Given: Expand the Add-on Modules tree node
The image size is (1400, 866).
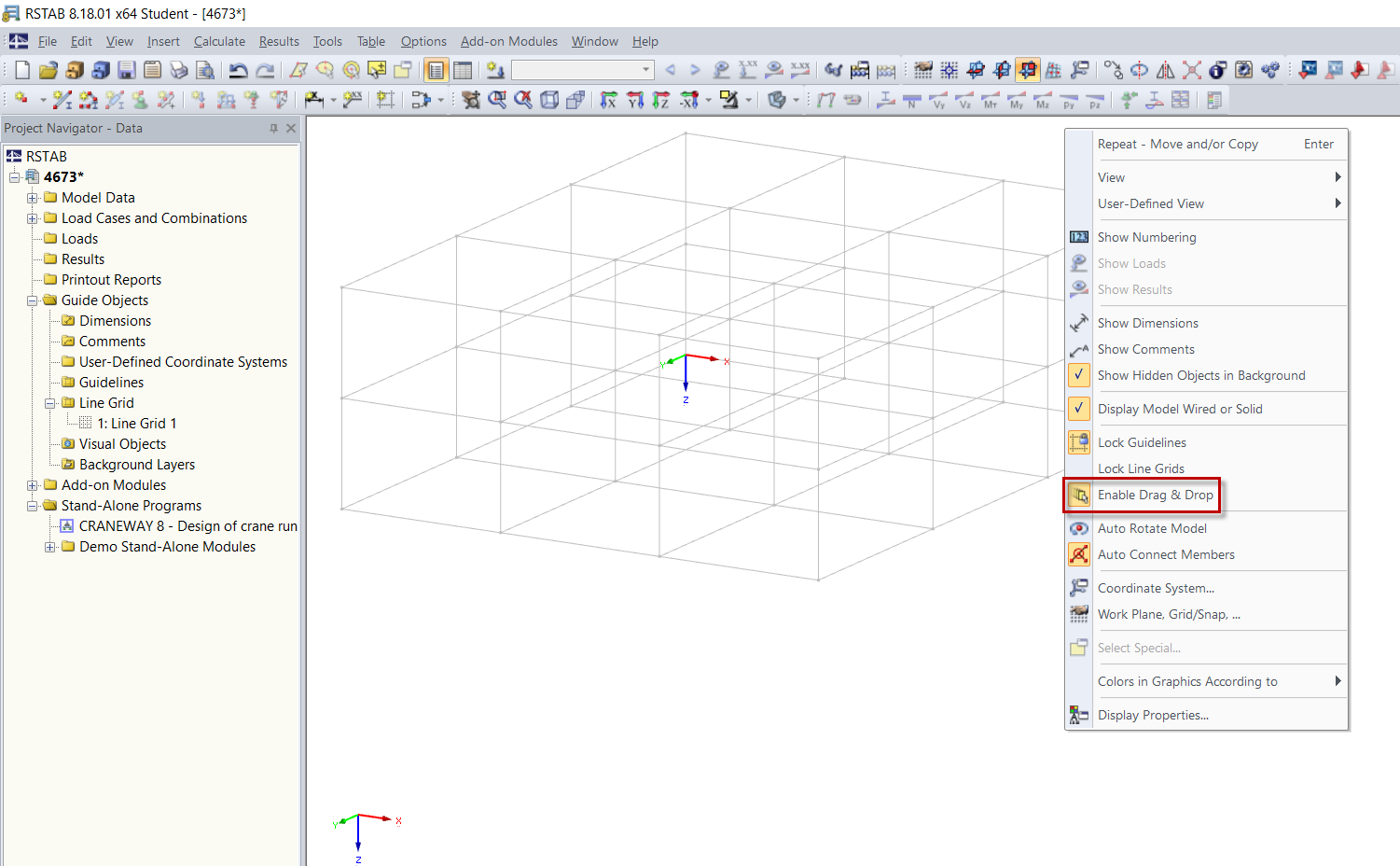Looking at the screenshot, I should [33, 485].
